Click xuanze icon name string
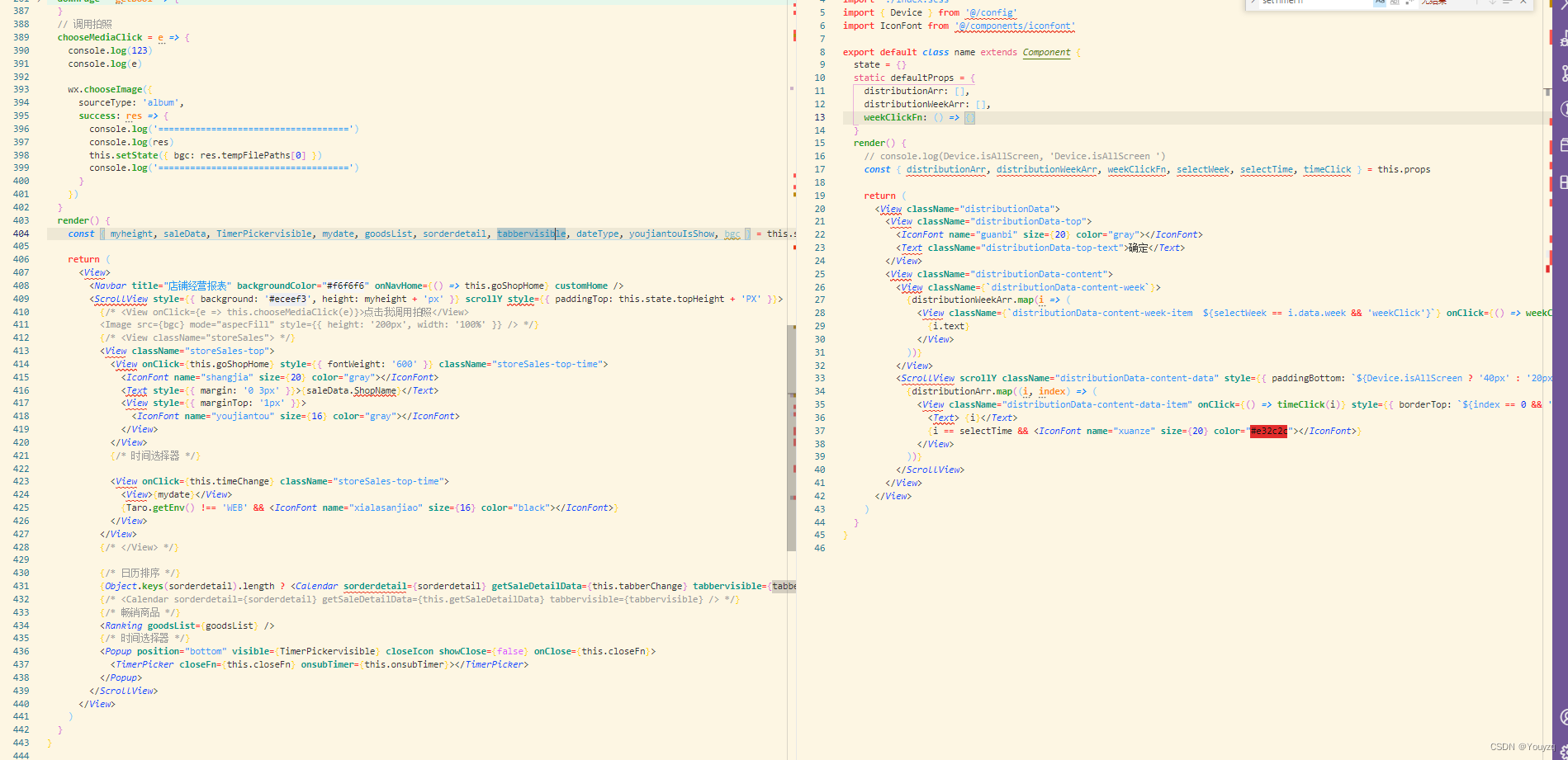Image resolution: width=1568 pixels, height=760 pixels. [x=1132, y=432]
